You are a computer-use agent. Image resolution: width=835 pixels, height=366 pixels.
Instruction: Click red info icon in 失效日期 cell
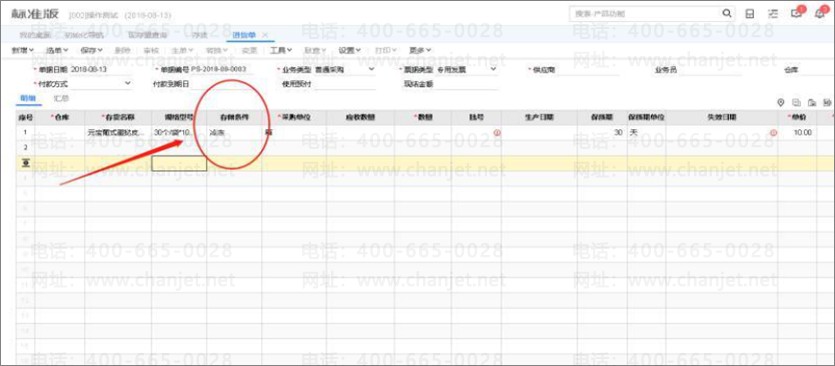[773, 132]
